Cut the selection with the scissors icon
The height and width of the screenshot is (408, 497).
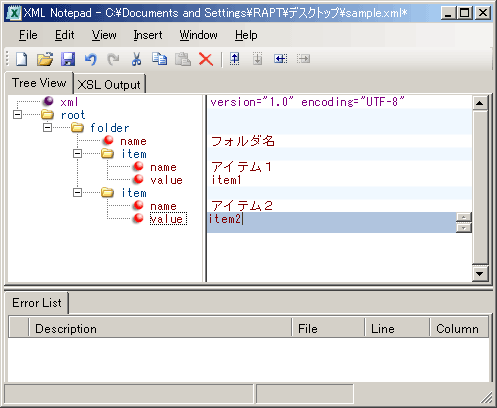coord(136,59)
